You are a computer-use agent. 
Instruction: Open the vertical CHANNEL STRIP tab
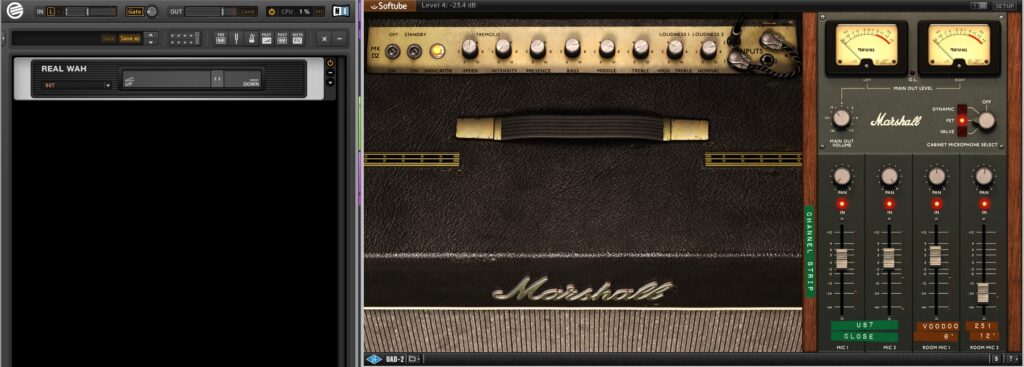(x=809, y=252)
